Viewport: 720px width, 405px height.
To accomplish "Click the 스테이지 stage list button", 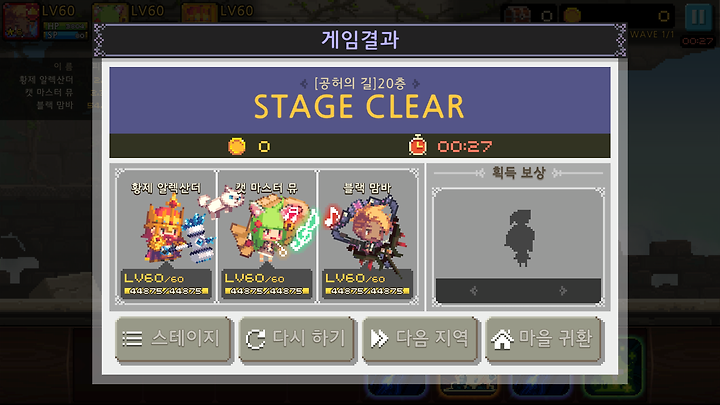I will coord(174,340).
